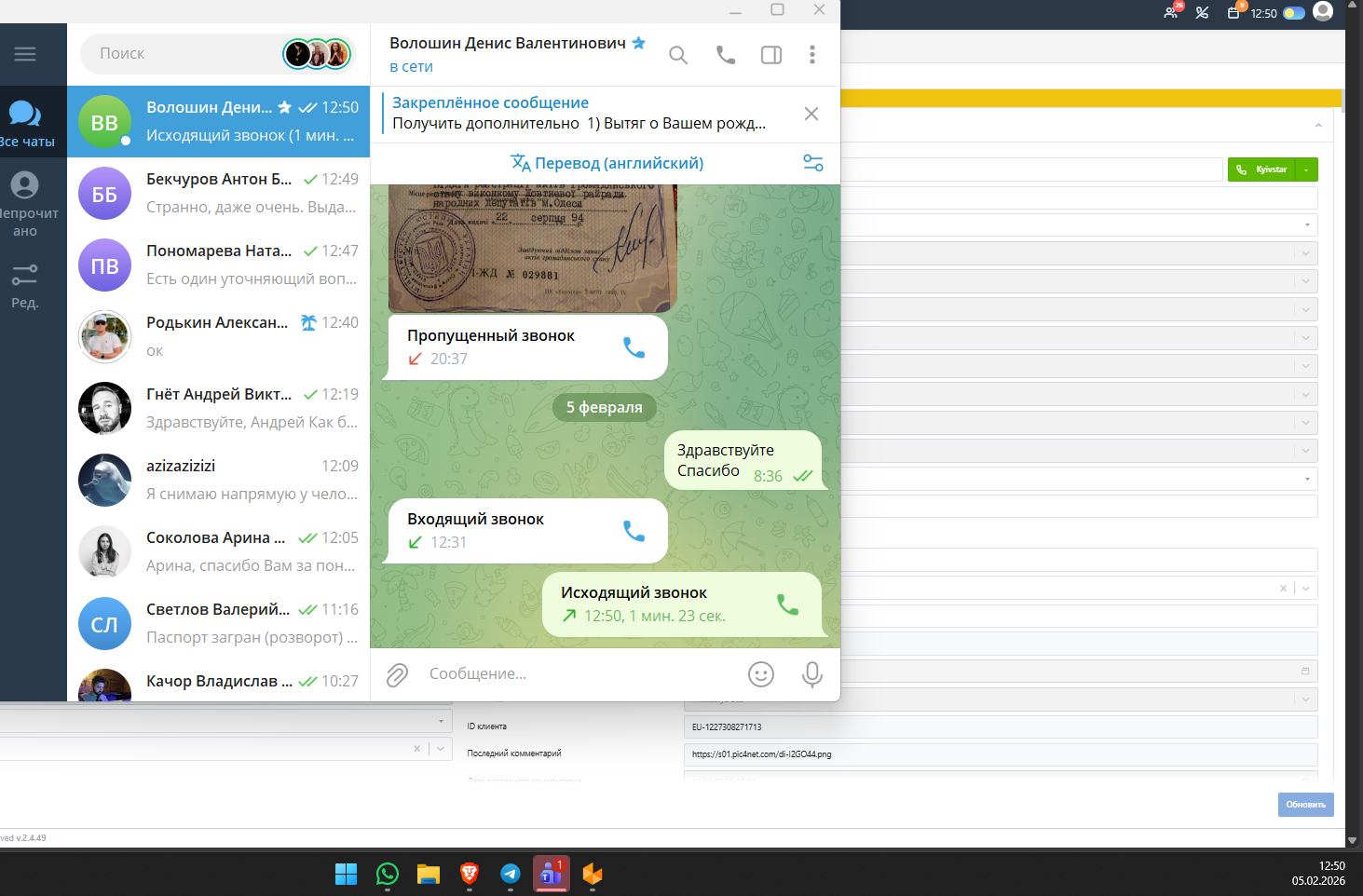Screen dimensions: 1363x896
Task: Open the CRM users icon with 26 badge
Action: coord(1172,12)
